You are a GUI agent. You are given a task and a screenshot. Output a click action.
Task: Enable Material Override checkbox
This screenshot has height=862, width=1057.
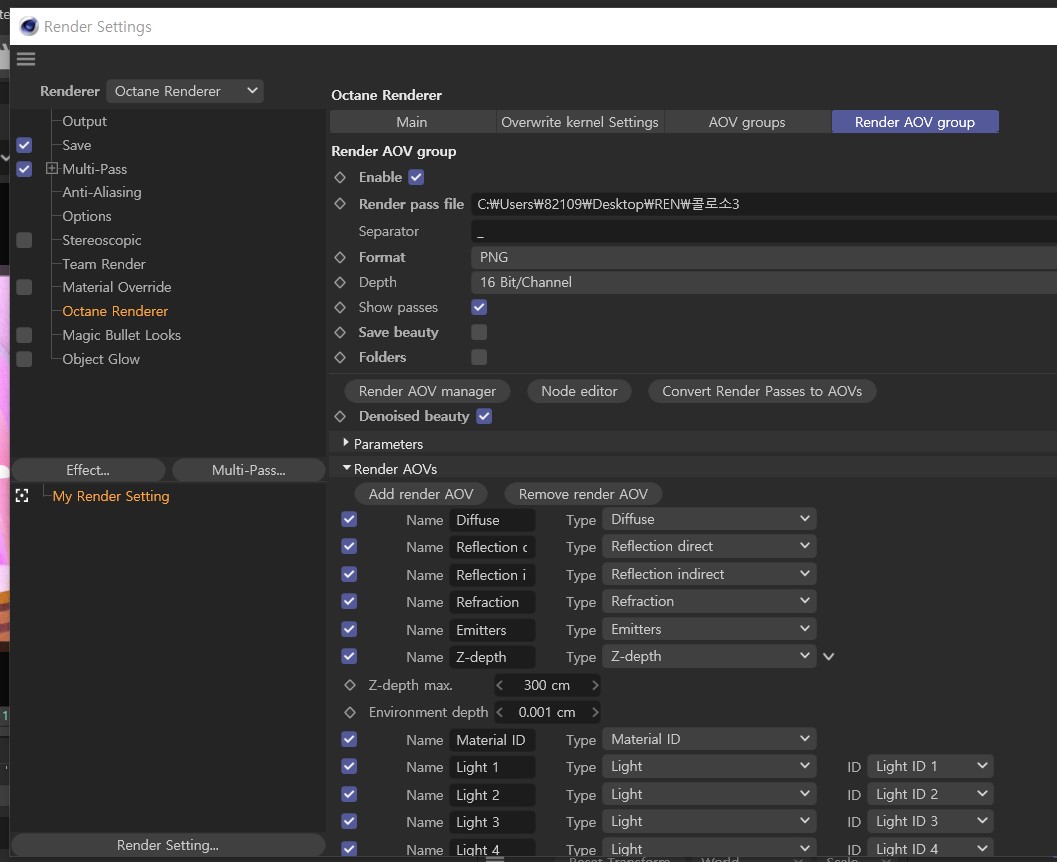tap(24, 287)
